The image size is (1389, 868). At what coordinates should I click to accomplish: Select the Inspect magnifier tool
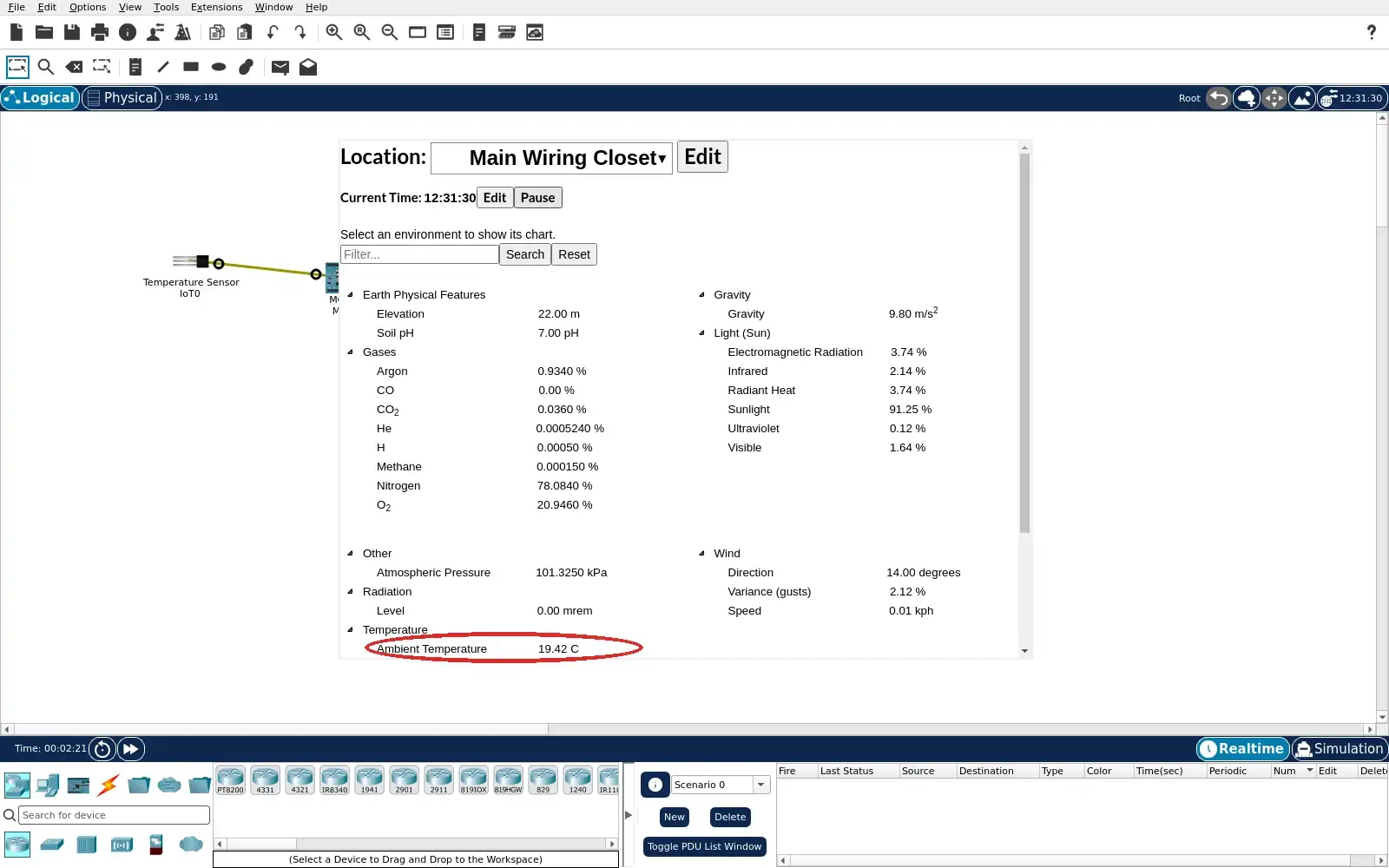point(46,67)
